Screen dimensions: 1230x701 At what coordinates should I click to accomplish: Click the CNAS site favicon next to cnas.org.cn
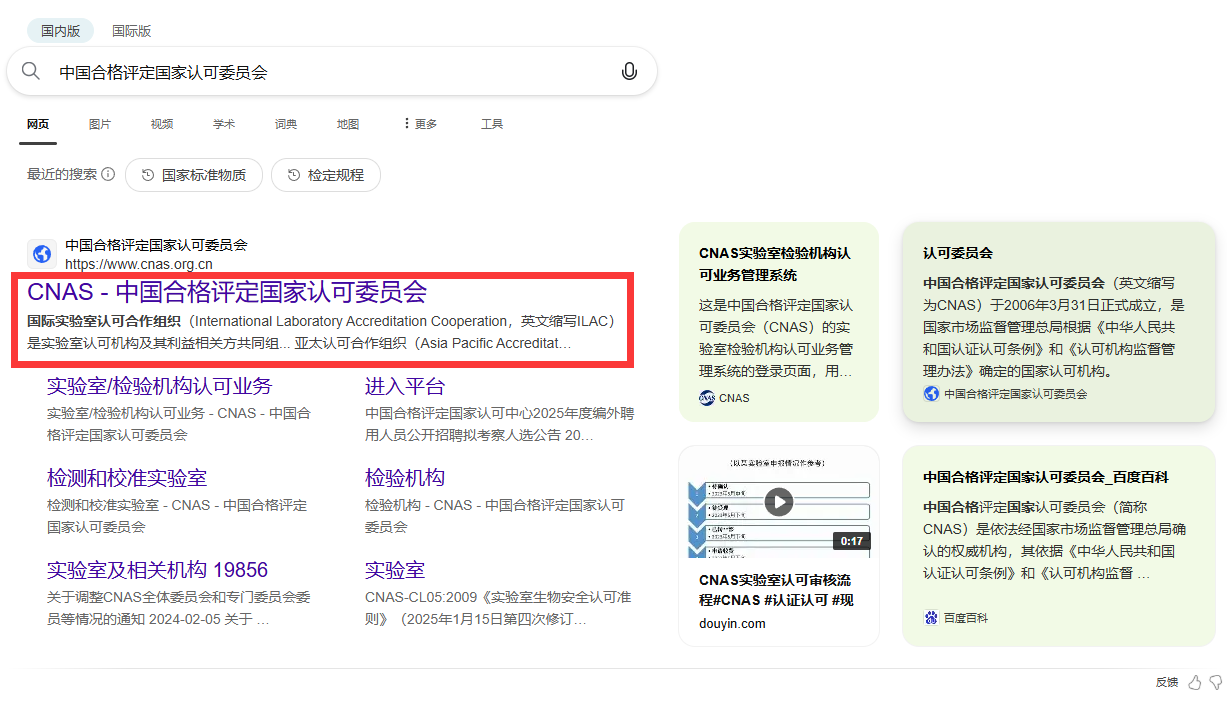click(x=42, y=254)
